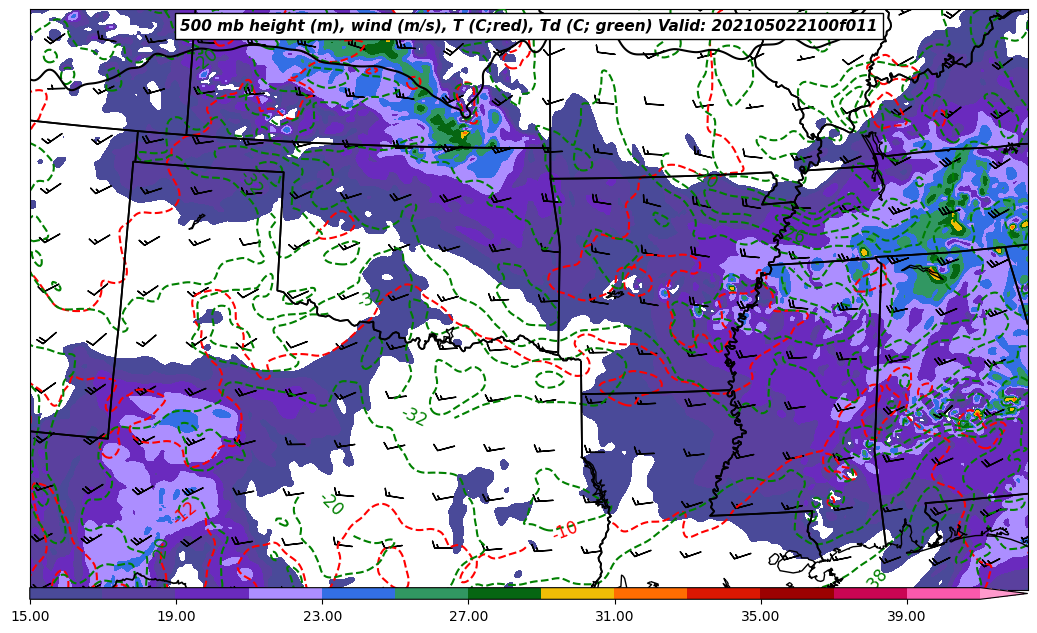Image resolution: width=1037 pixels, height=633 pixels.
Task: Click the 31.00 colorbar tick label
Action: click(614, 616)
